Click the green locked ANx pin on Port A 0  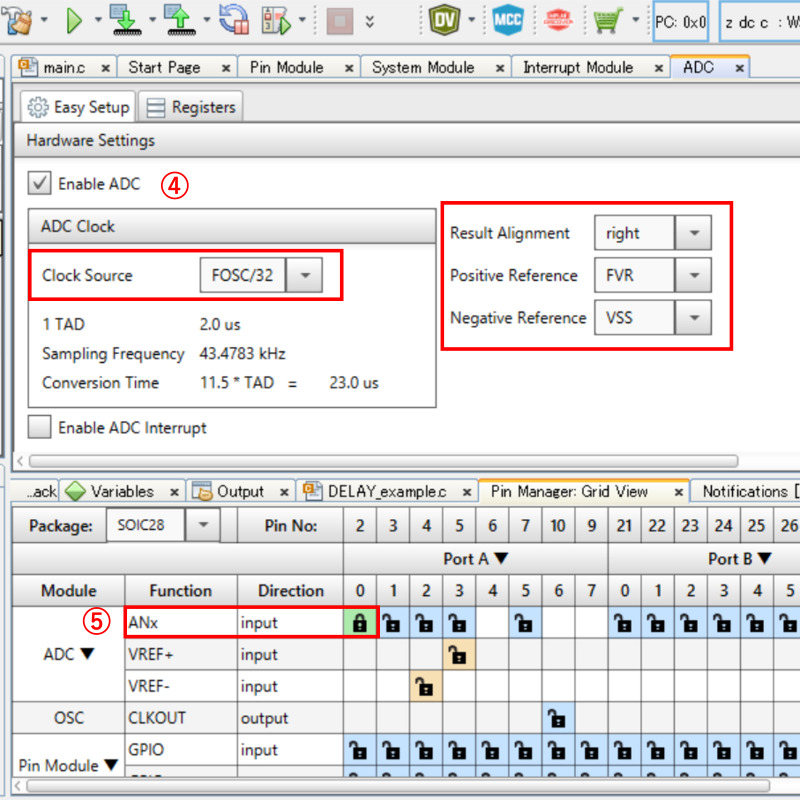point(360,623)
